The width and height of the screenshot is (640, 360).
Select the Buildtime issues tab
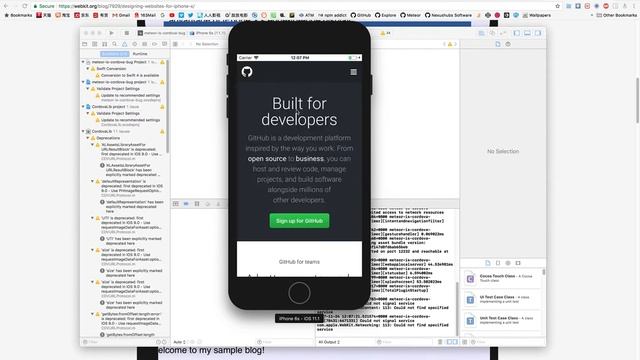point(115,54)
